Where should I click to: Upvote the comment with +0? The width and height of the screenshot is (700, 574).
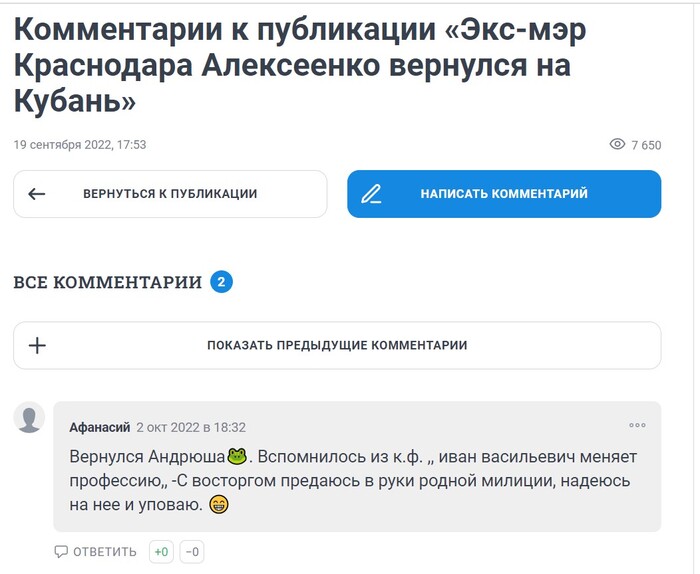click(161, 552)
